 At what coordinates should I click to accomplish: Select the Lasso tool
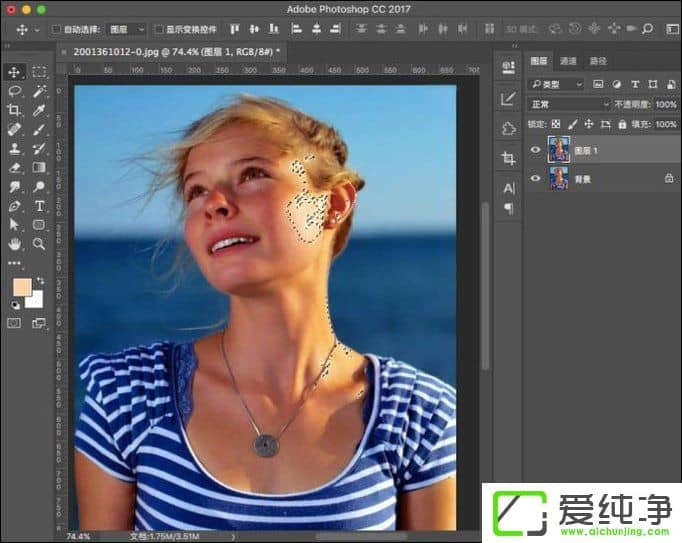[x=15, y=91]
